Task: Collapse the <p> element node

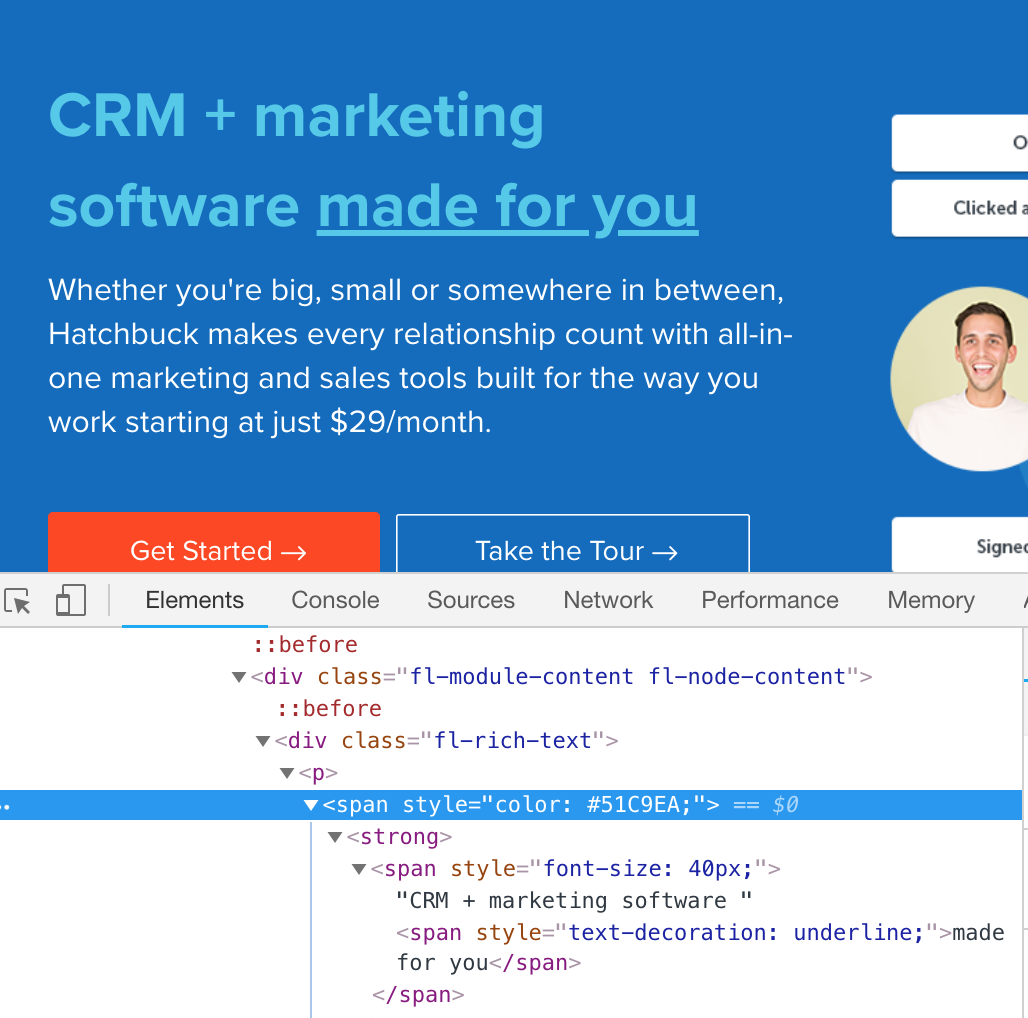Action: tap(287, 773)
